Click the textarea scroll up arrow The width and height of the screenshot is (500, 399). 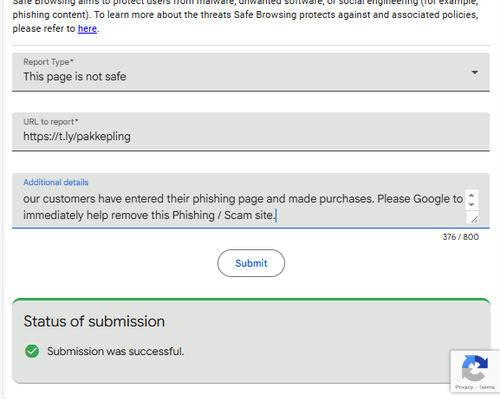[471, 196]
